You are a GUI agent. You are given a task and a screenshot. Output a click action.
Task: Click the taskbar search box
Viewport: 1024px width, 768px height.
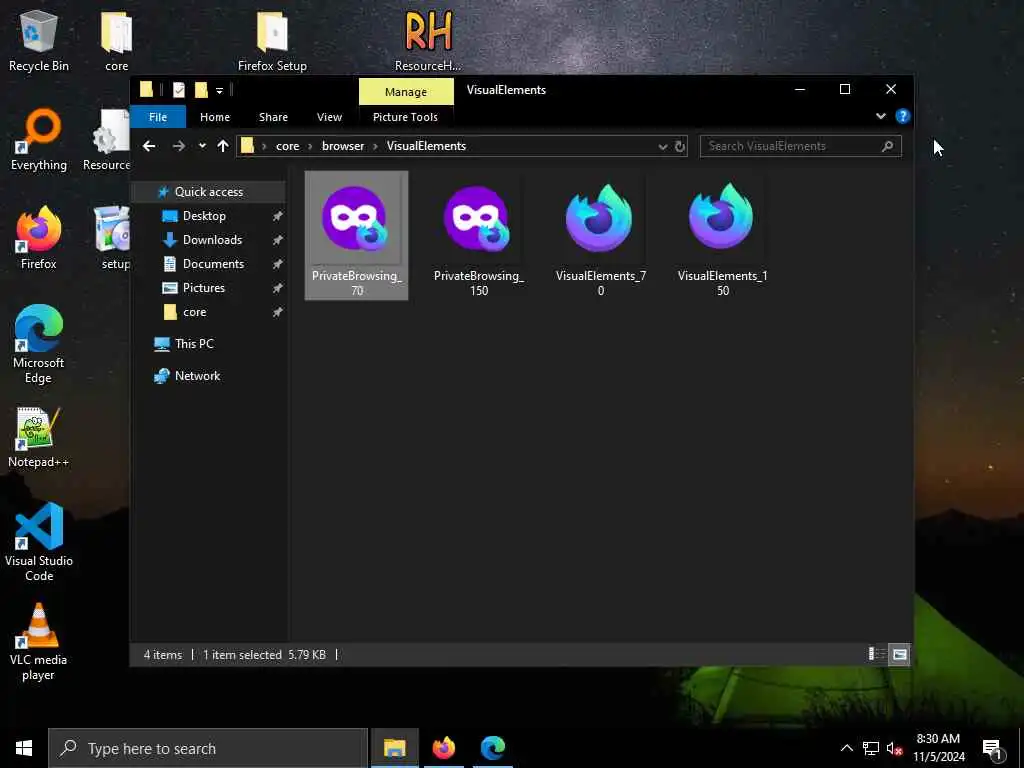point(208,748)
